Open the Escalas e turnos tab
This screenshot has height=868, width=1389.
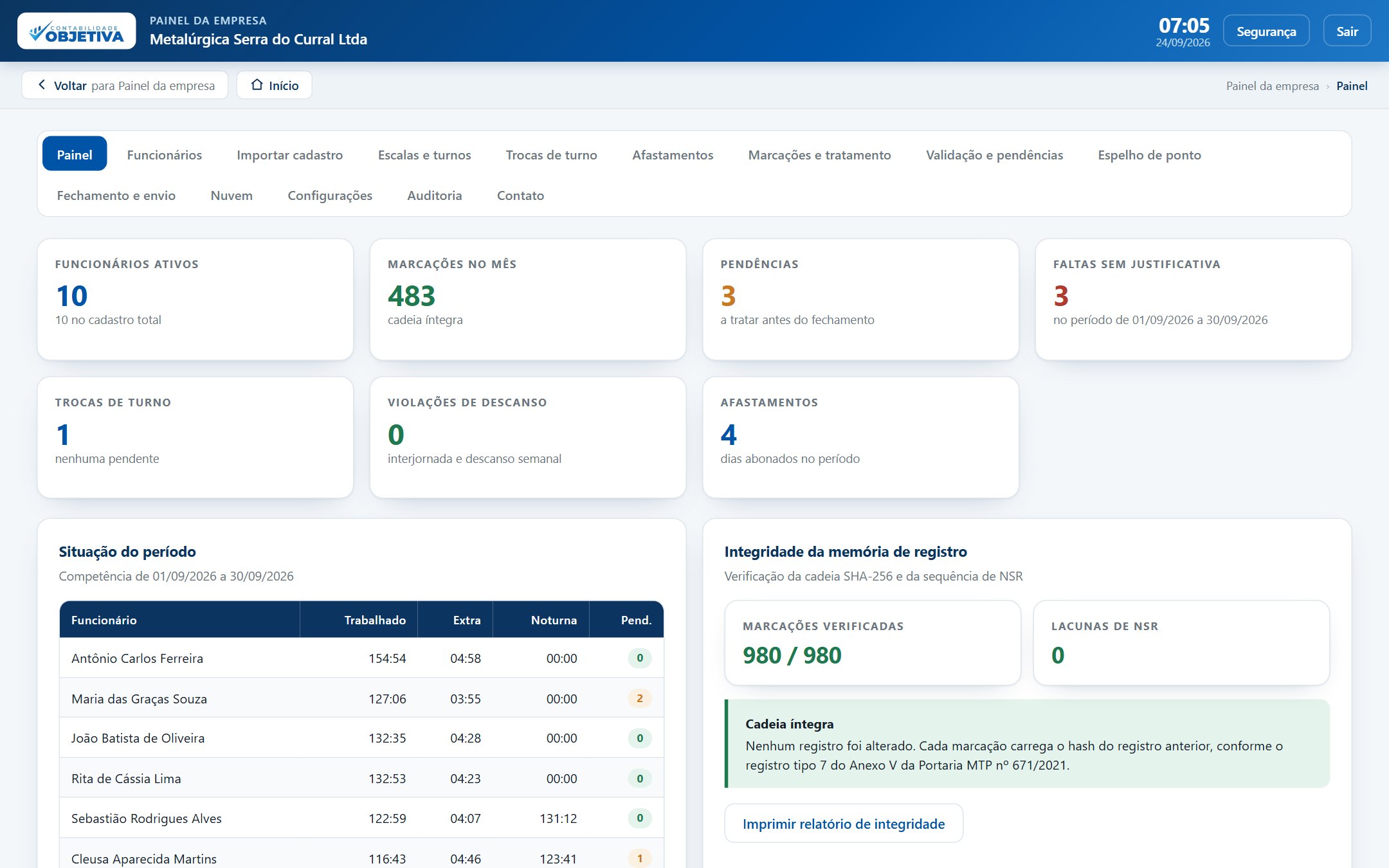pyautogui.click(x=424, y=154)
